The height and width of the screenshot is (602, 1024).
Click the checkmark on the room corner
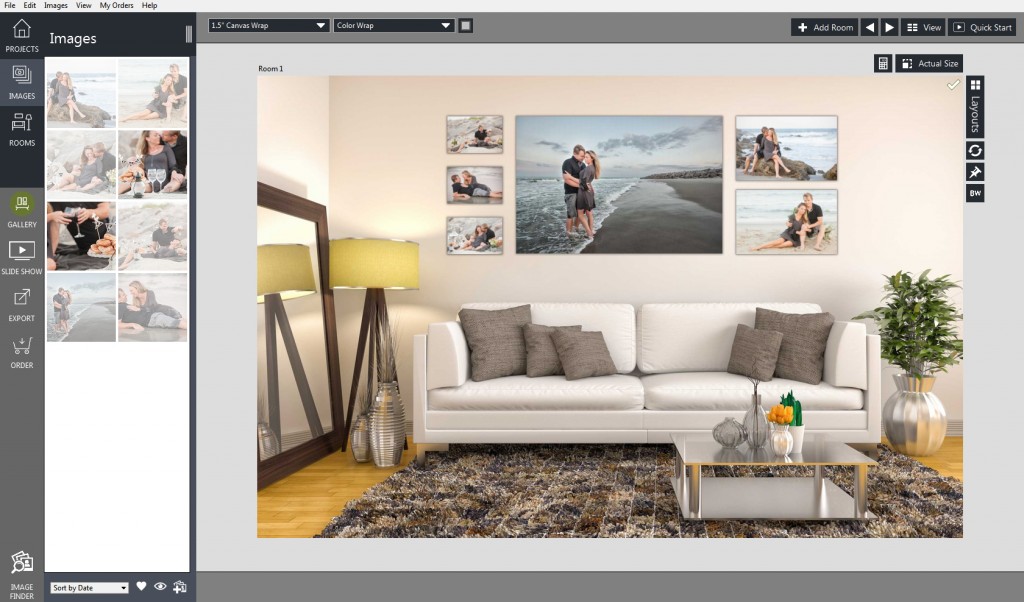click(x=953, y=85)
